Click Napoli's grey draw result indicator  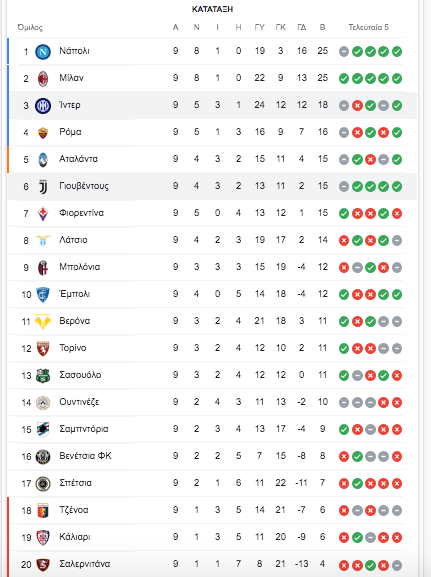(344, 52)
